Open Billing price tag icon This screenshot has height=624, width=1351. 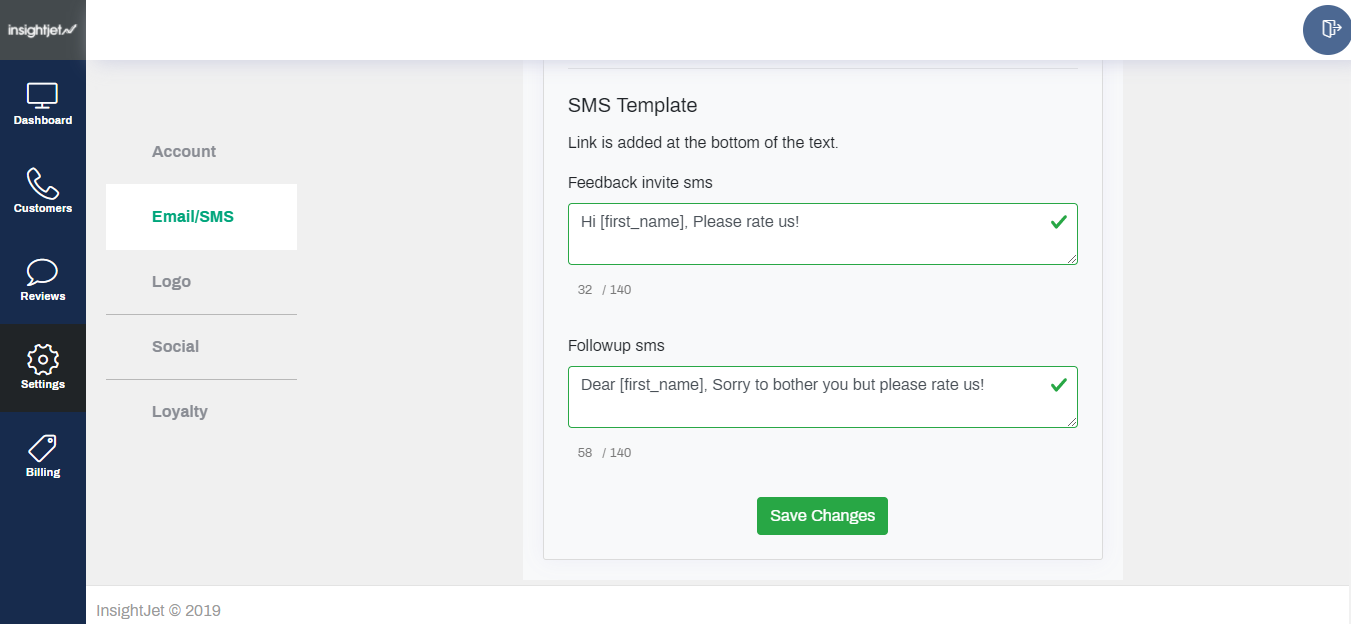[x=42, y=448]
